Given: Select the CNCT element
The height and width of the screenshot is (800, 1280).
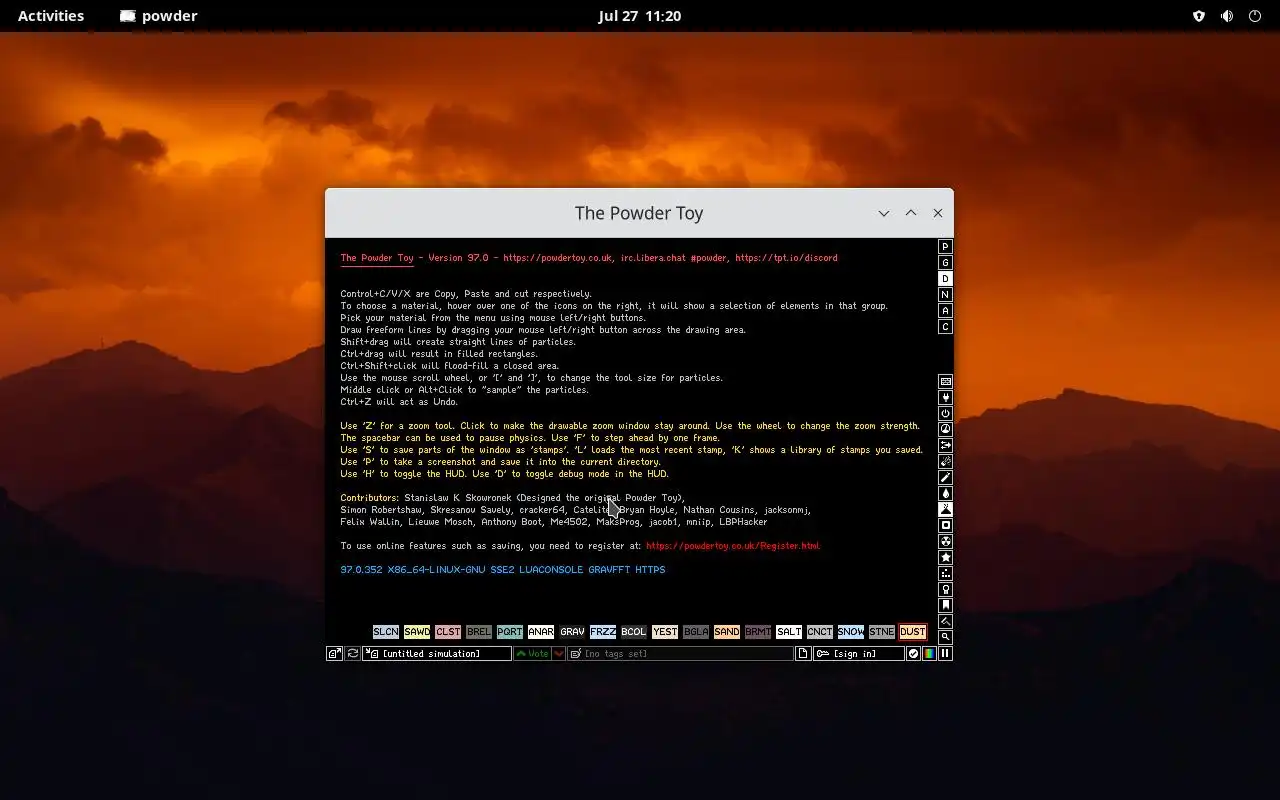Looking at the screenshot, I should 820,632.
